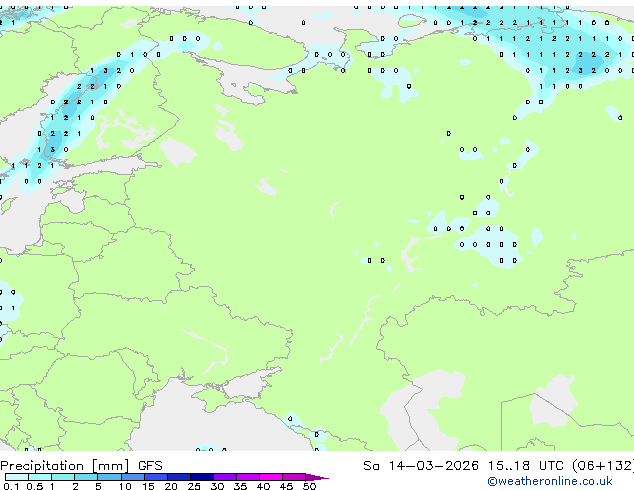Click the 'Precipitation [mm]' title text

coord(65,466)
